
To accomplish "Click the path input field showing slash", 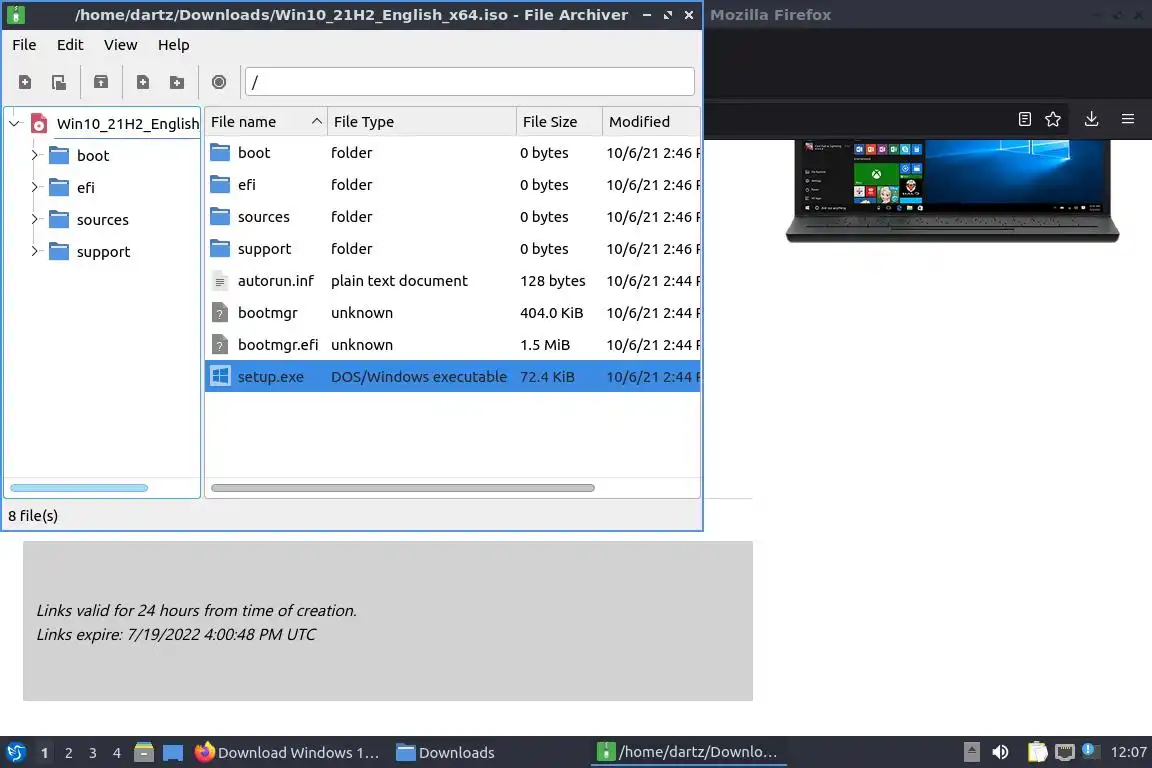I will coord(469,82).
